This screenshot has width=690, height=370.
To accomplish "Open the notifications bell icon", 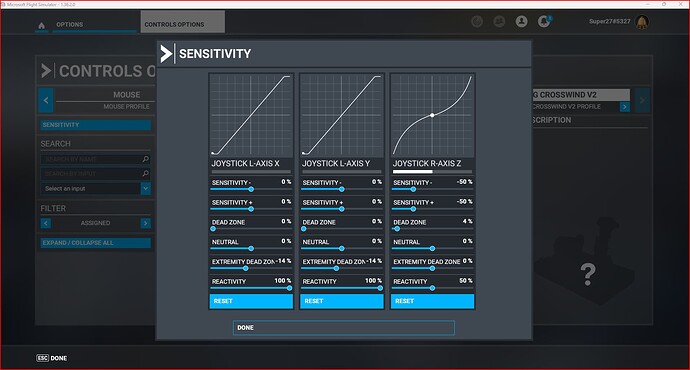I will 544,21.
